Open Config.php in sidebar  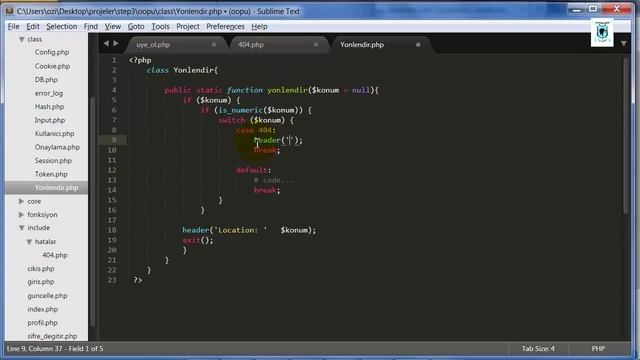coord(52,52)
